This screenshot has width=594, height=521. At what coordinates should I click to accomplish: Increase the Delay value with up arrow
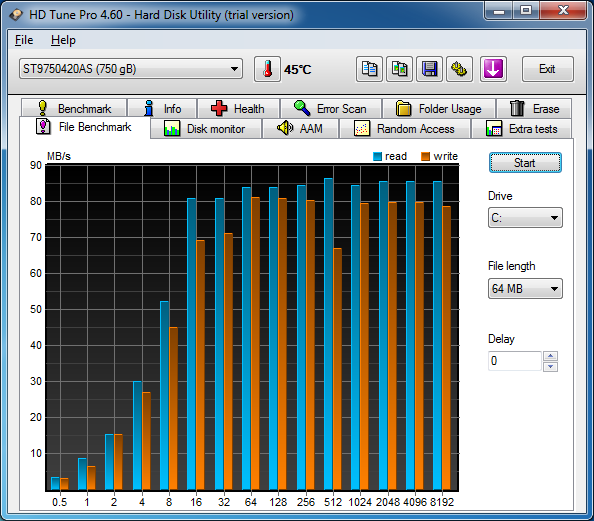tap(550, 356)
